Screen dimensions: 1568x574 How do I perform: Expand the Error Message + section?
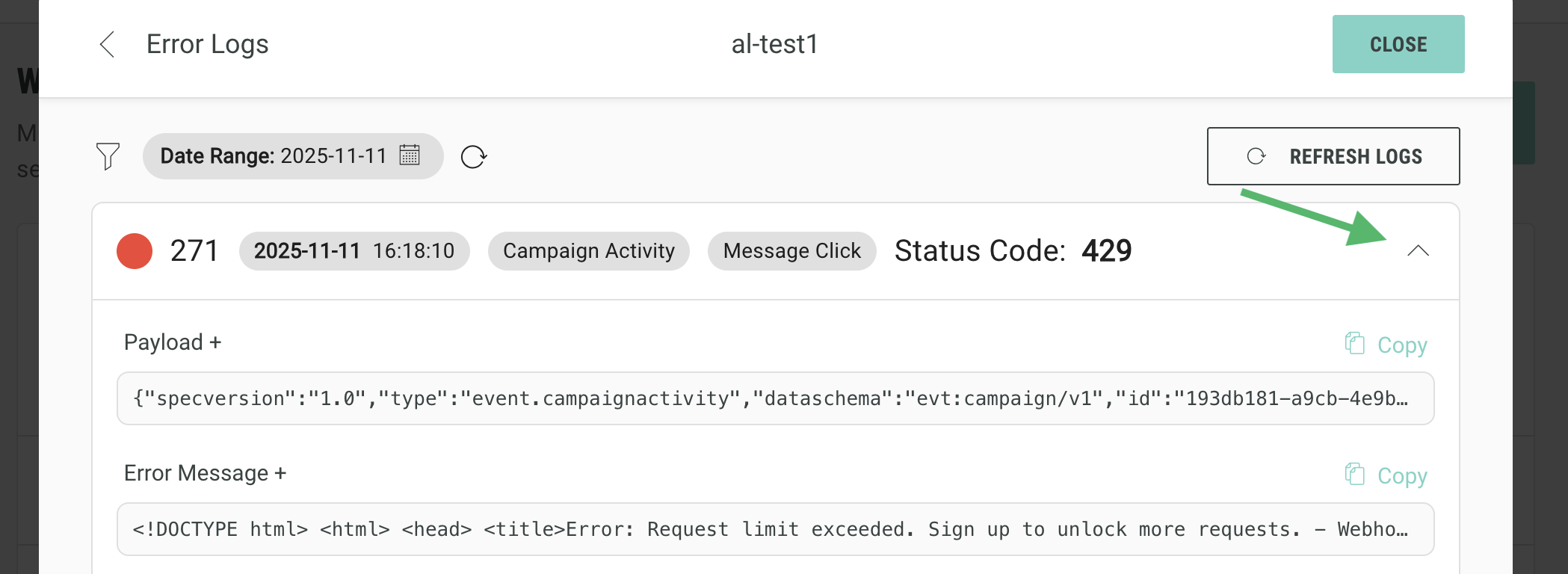pos(206,473)
